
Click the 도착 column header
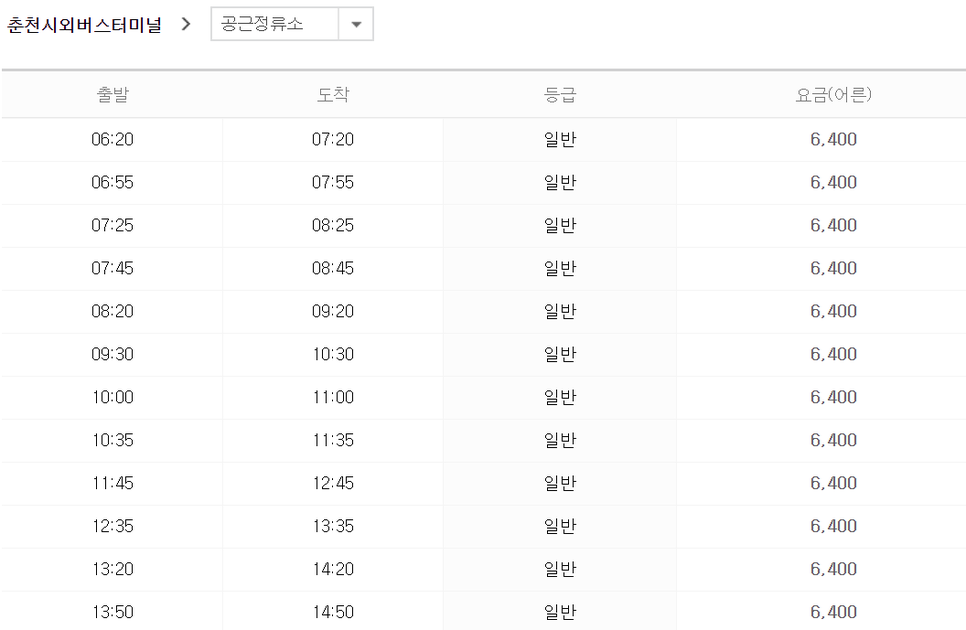pyautogui.click(x=333, y=94)
